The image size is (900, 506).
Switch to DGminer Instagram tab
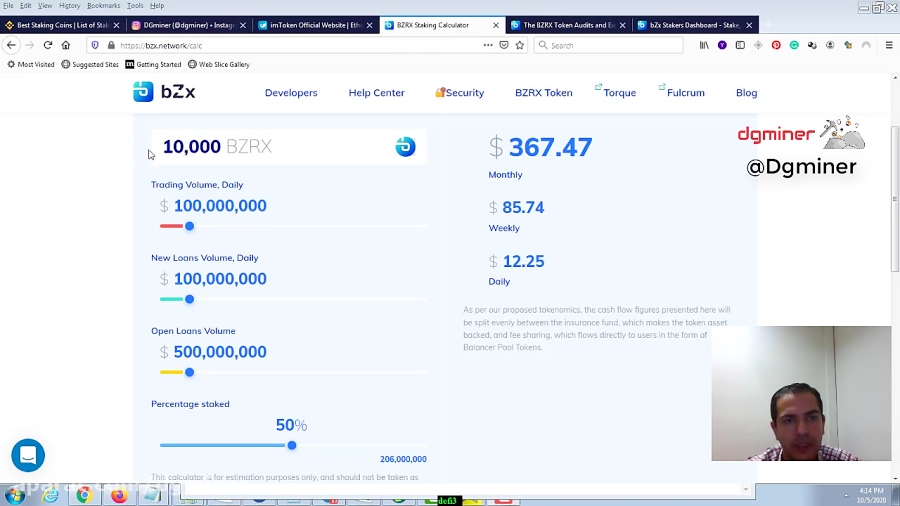point(188,25)
